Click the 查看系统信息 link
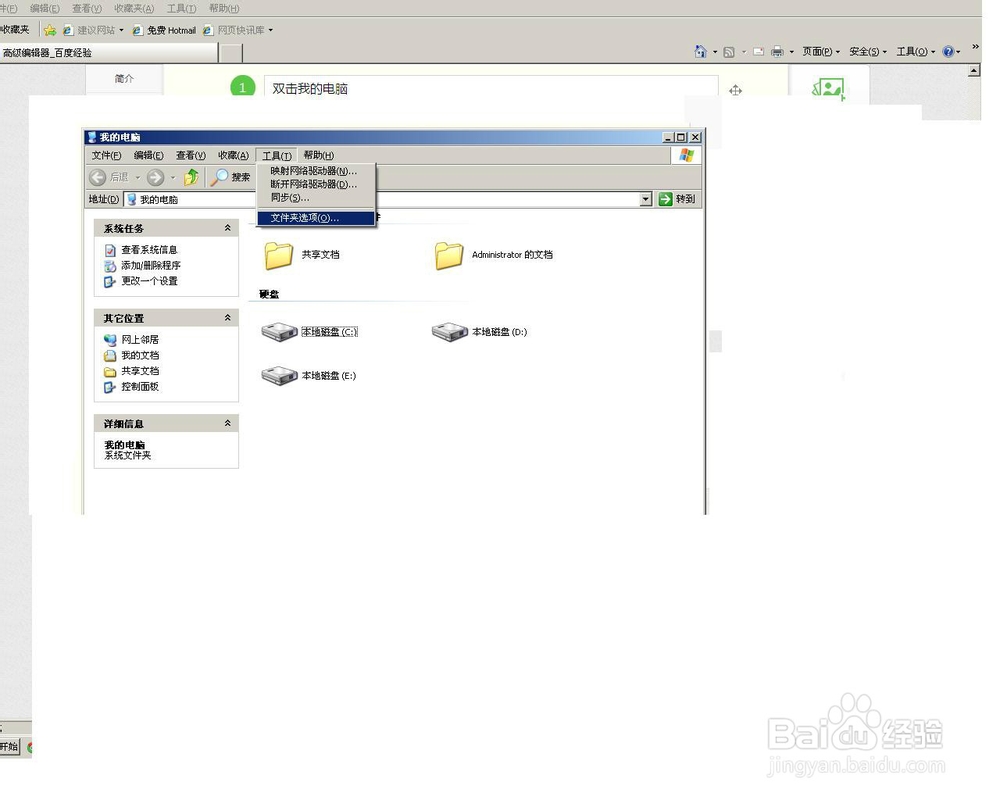The width and height of the screenshot is (1000, 800). coord(149,250)
